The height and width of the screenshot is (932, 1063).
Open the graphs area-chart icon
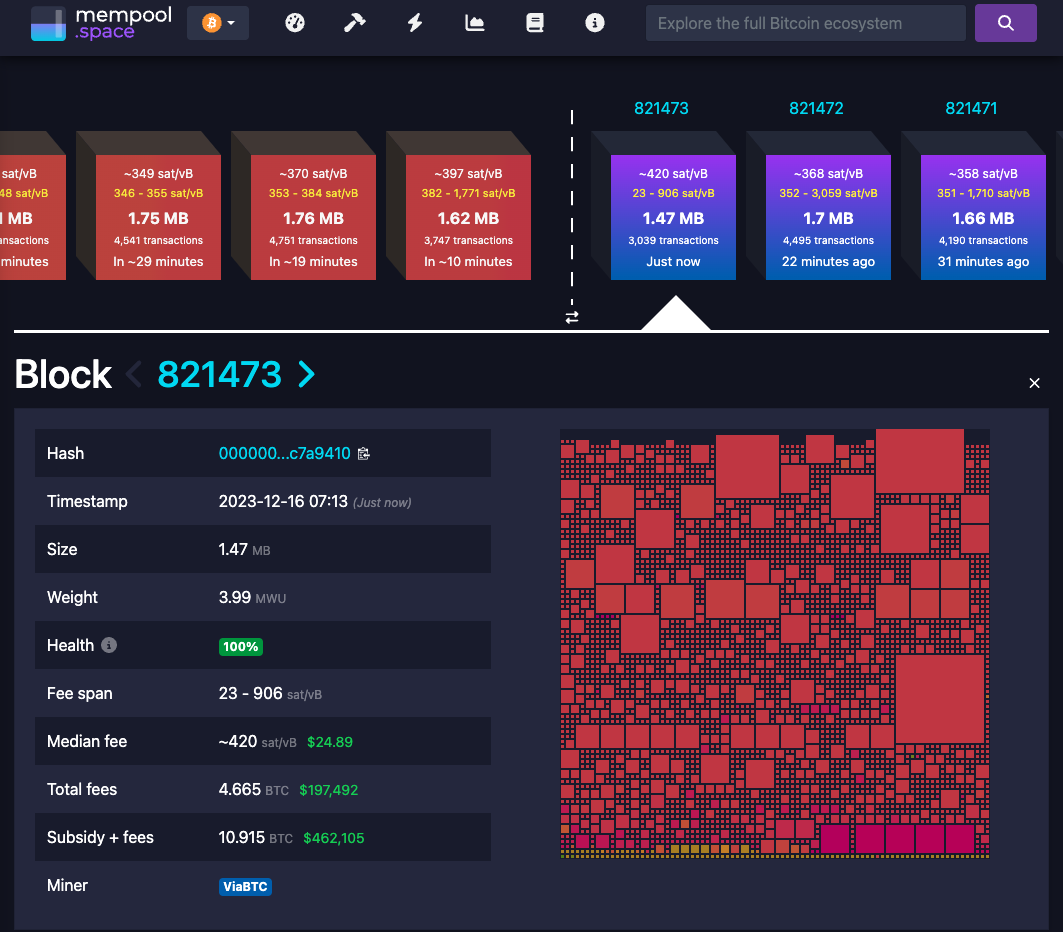tap(475, 23)
